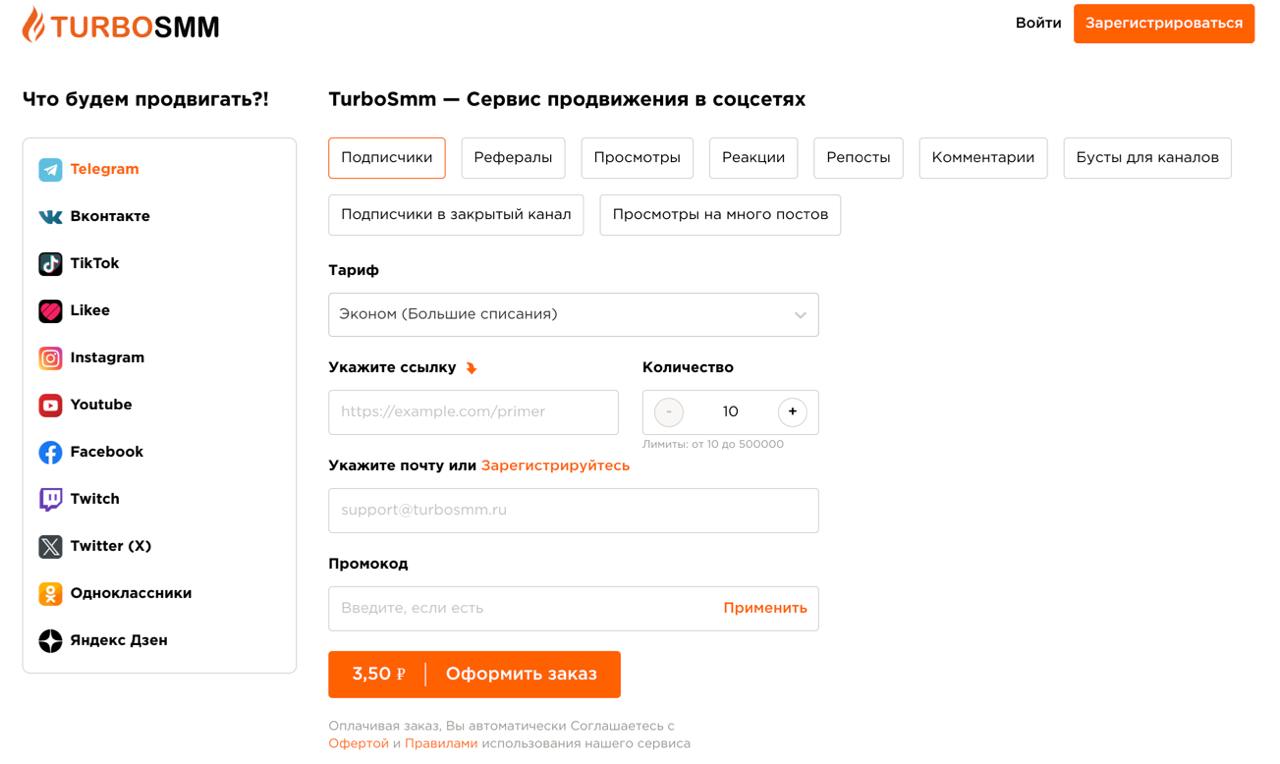
Task: Choose Facebook label in the sidebar
Action: click(107, 451)
